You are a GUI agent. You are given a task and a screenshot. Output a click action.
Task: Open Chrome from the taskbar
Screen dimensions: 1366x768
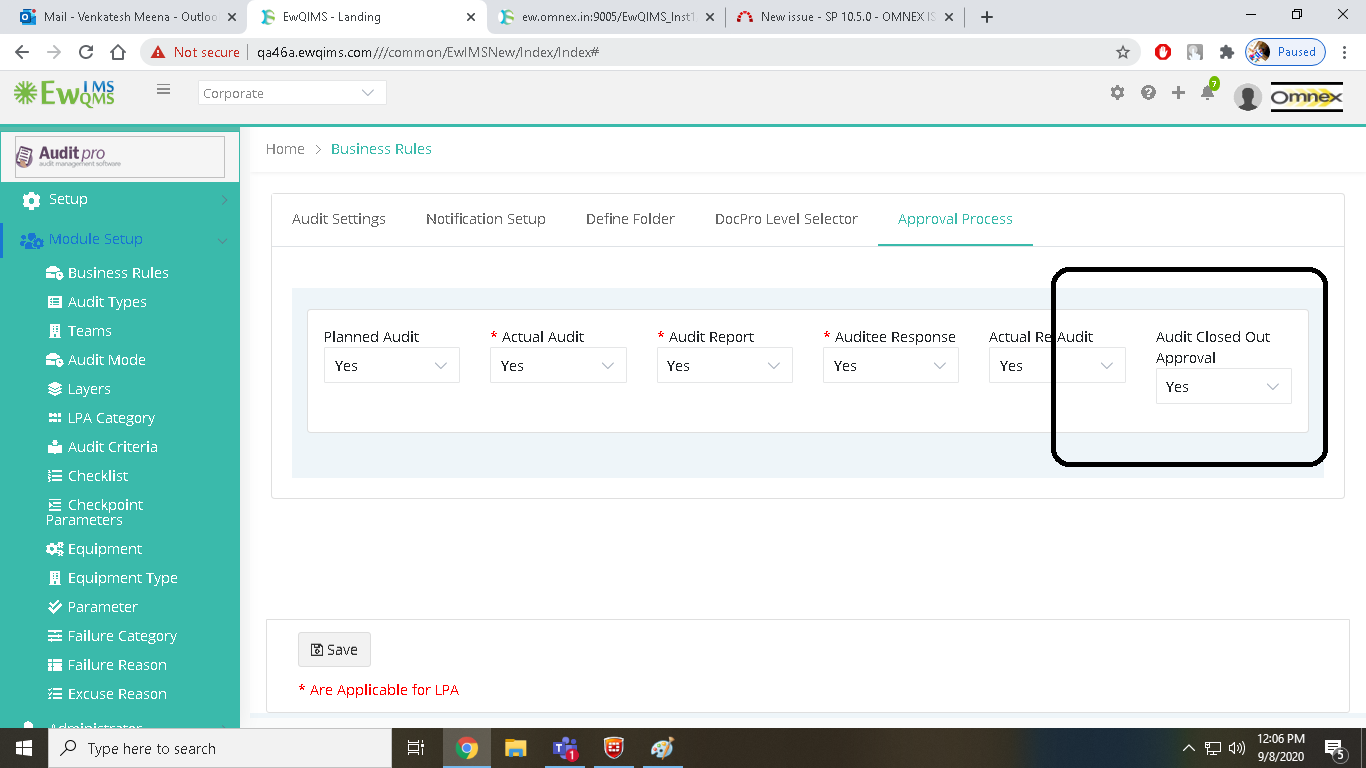point(467,748)
